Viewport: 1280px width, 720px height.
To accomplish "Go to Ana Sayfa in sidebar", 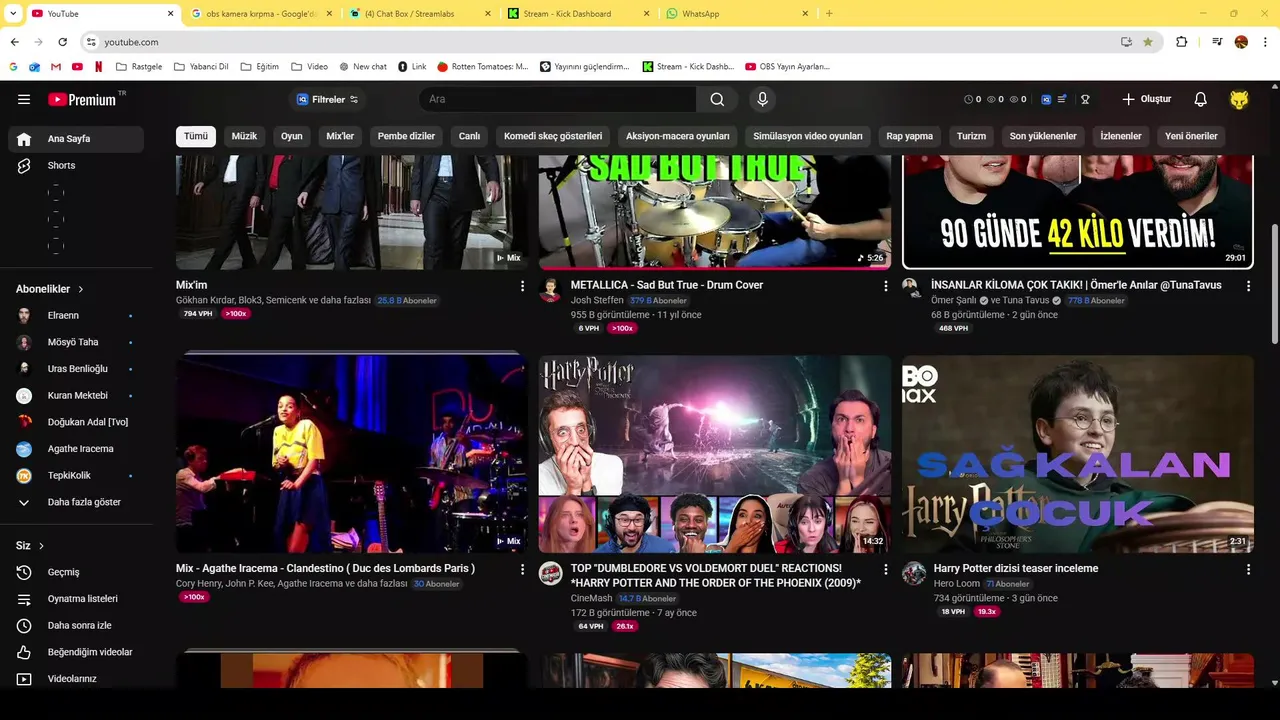I will click(76, 139).
